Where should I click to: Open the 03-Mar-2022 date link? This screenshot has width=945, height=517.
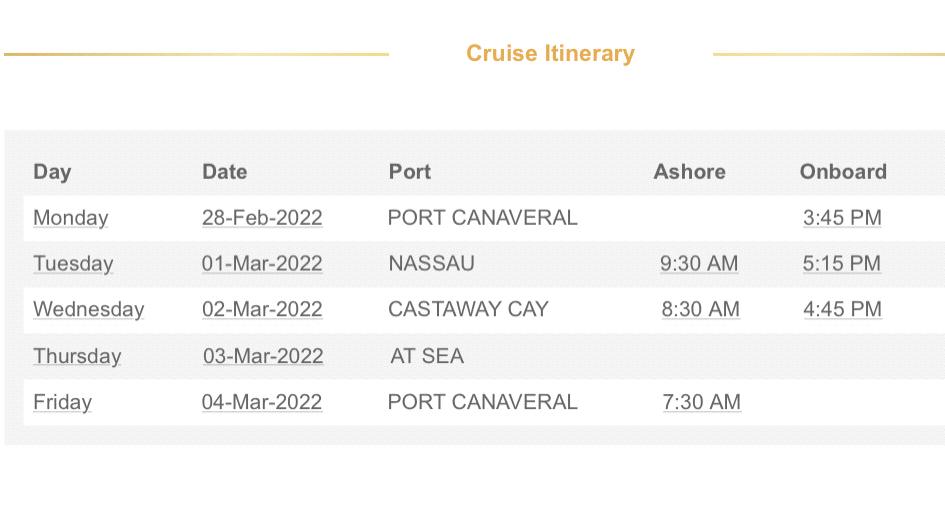[x=263, y=356]
